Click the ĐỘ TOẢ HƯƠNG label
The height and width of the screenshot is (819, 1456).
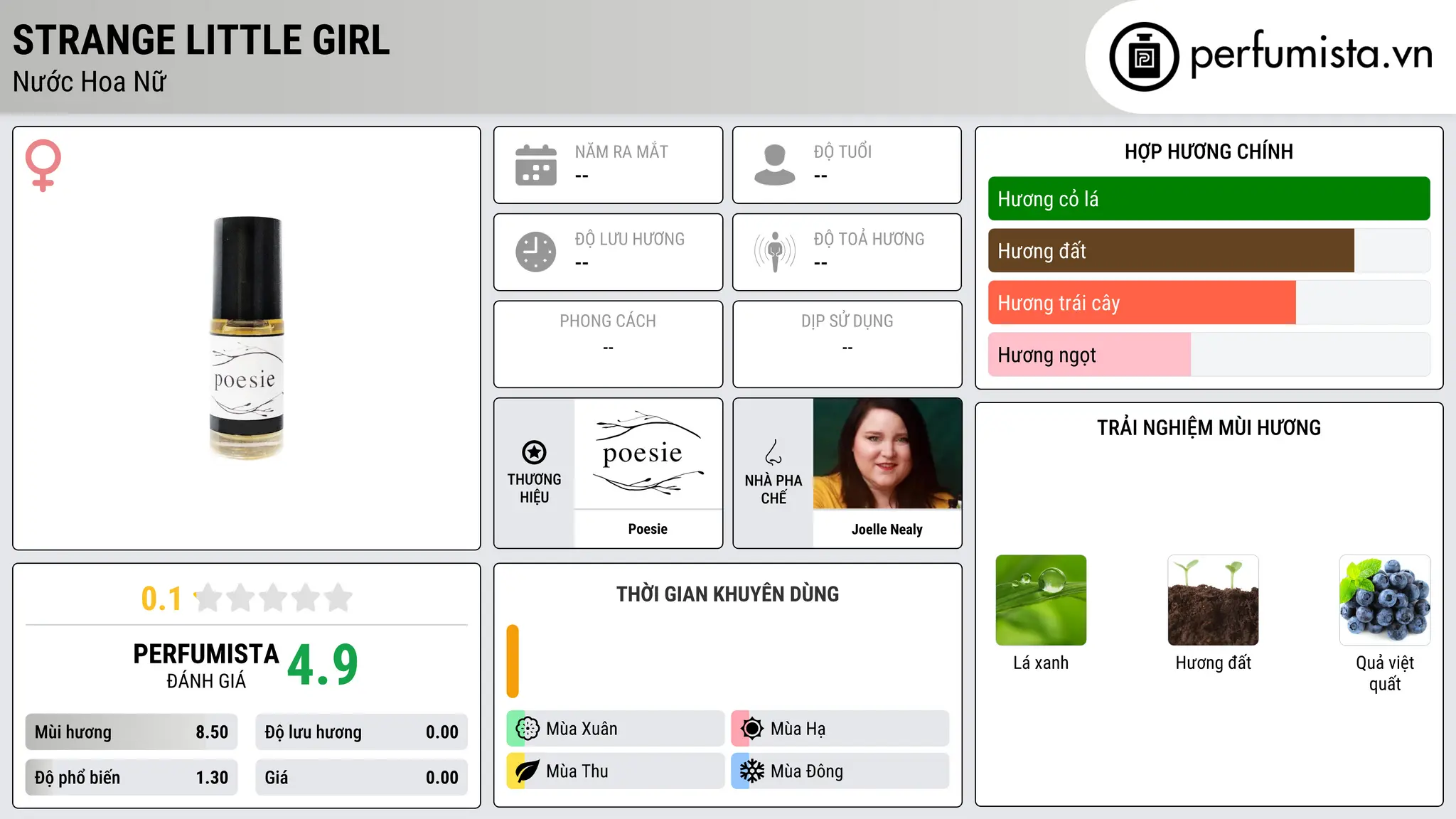[x=869, y=239]
